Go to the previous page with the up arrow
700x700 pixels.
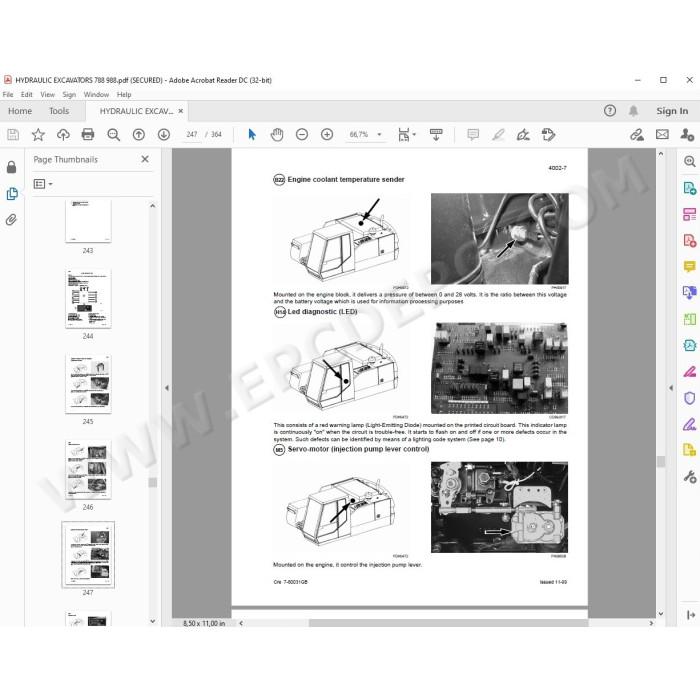click(138, 134)
